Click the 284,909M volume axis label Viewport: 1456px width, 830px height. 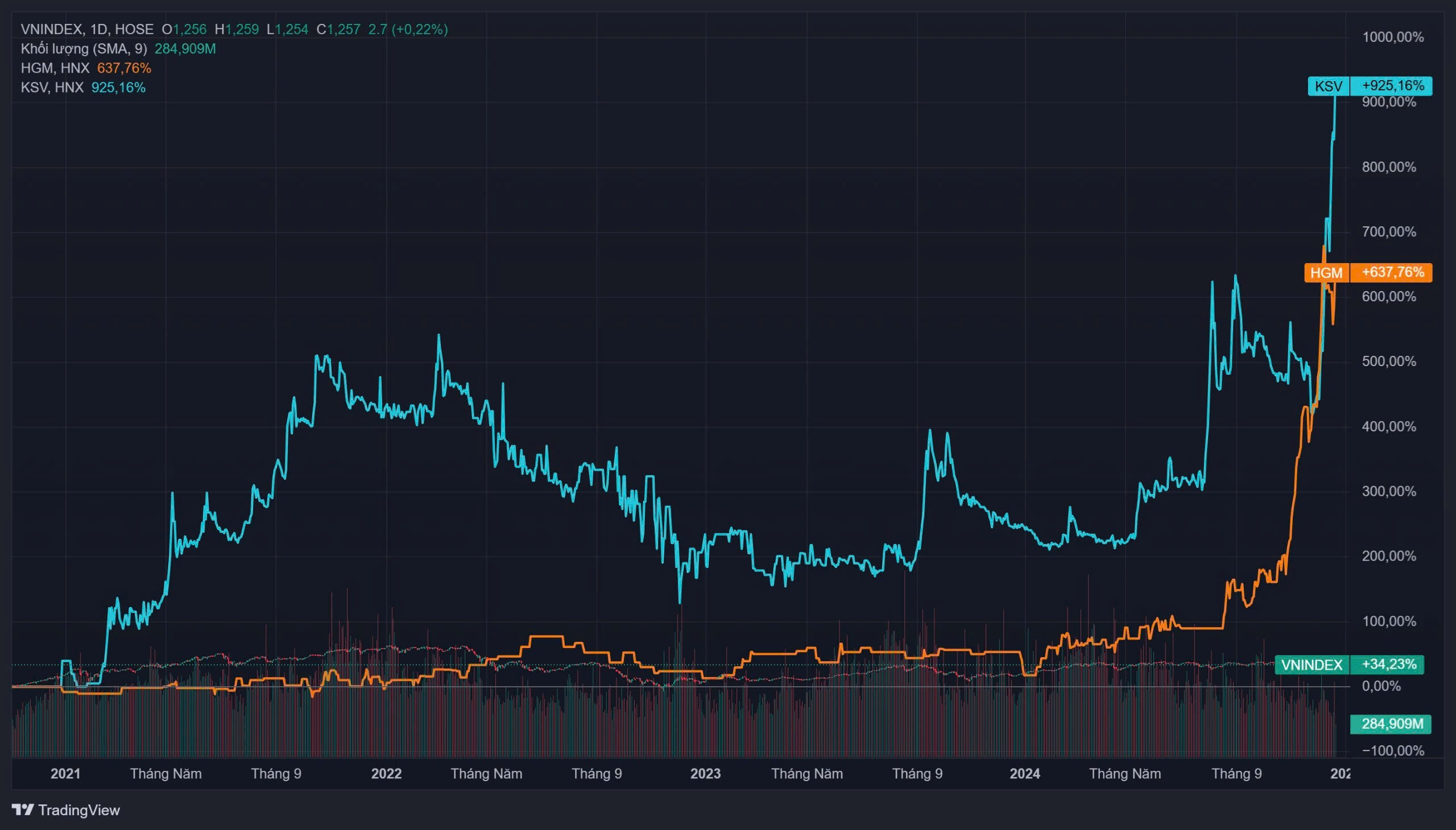(x=1392, y=724)
